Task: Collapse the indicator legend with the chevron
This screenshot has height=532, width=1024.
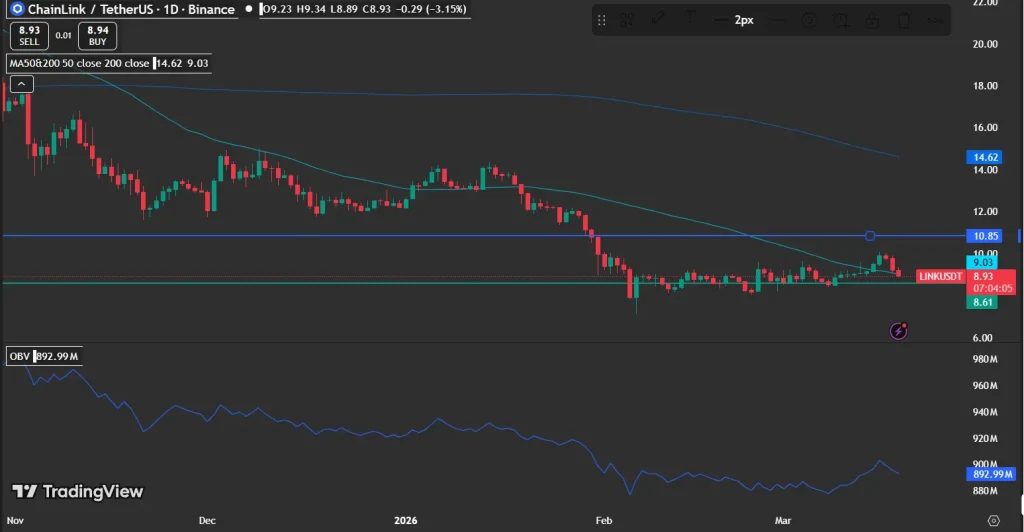Action: coord(22,84)
